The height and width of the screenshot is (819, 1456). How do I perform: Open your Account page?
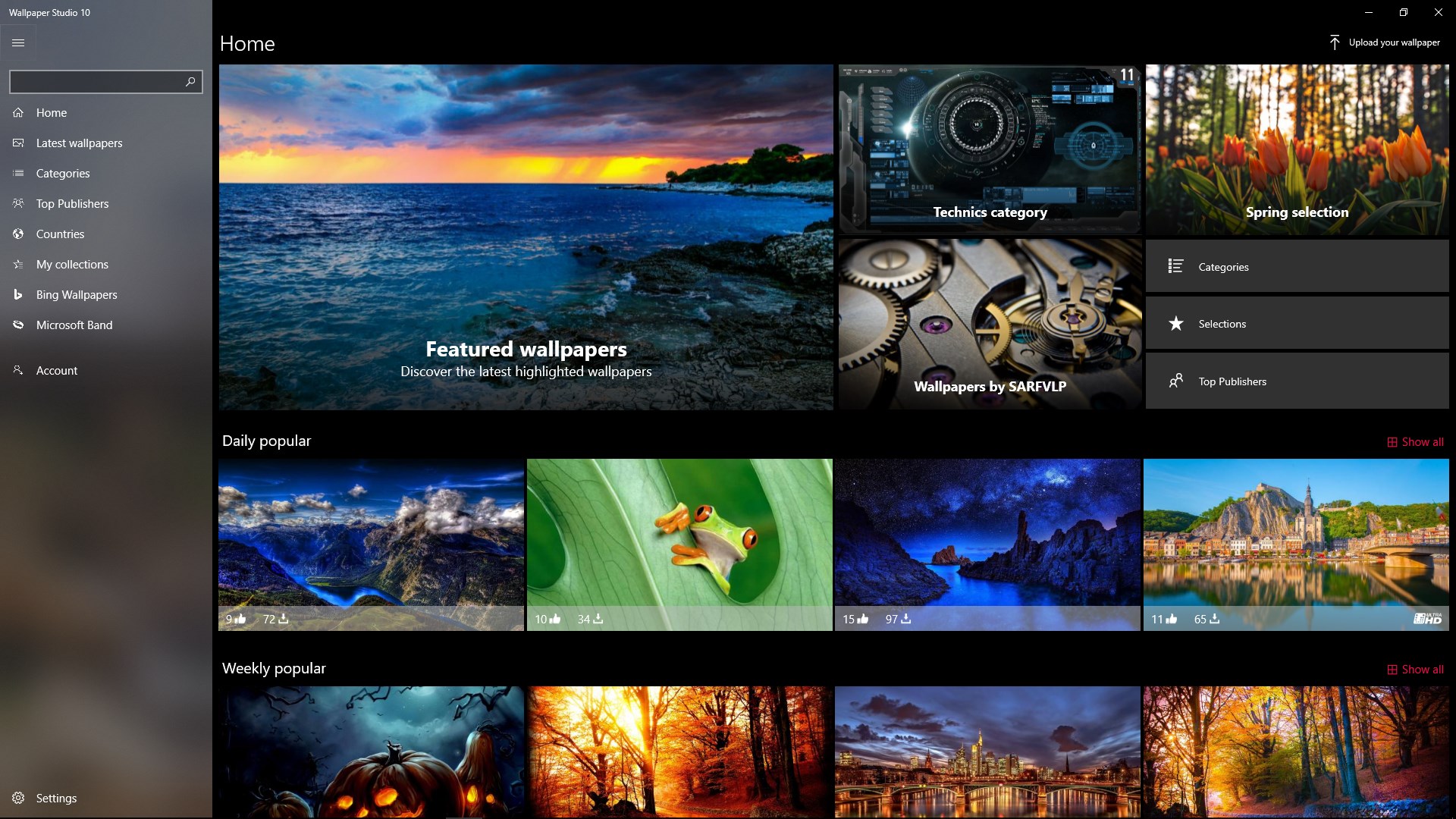pos(56,370)
